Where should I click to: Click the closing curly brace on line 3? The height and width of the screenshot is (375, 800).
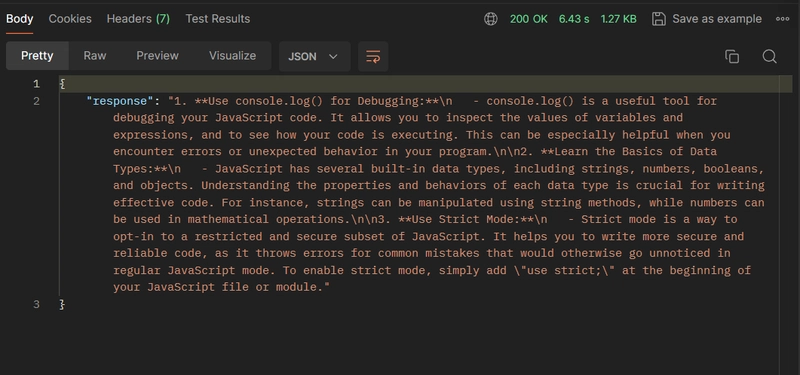(x=62, y=305)
